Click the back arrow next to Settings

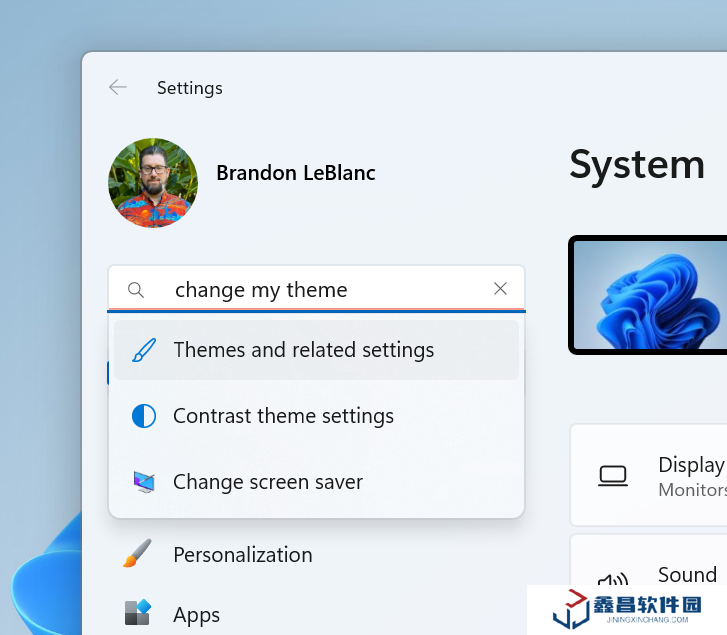click(118, 88)
